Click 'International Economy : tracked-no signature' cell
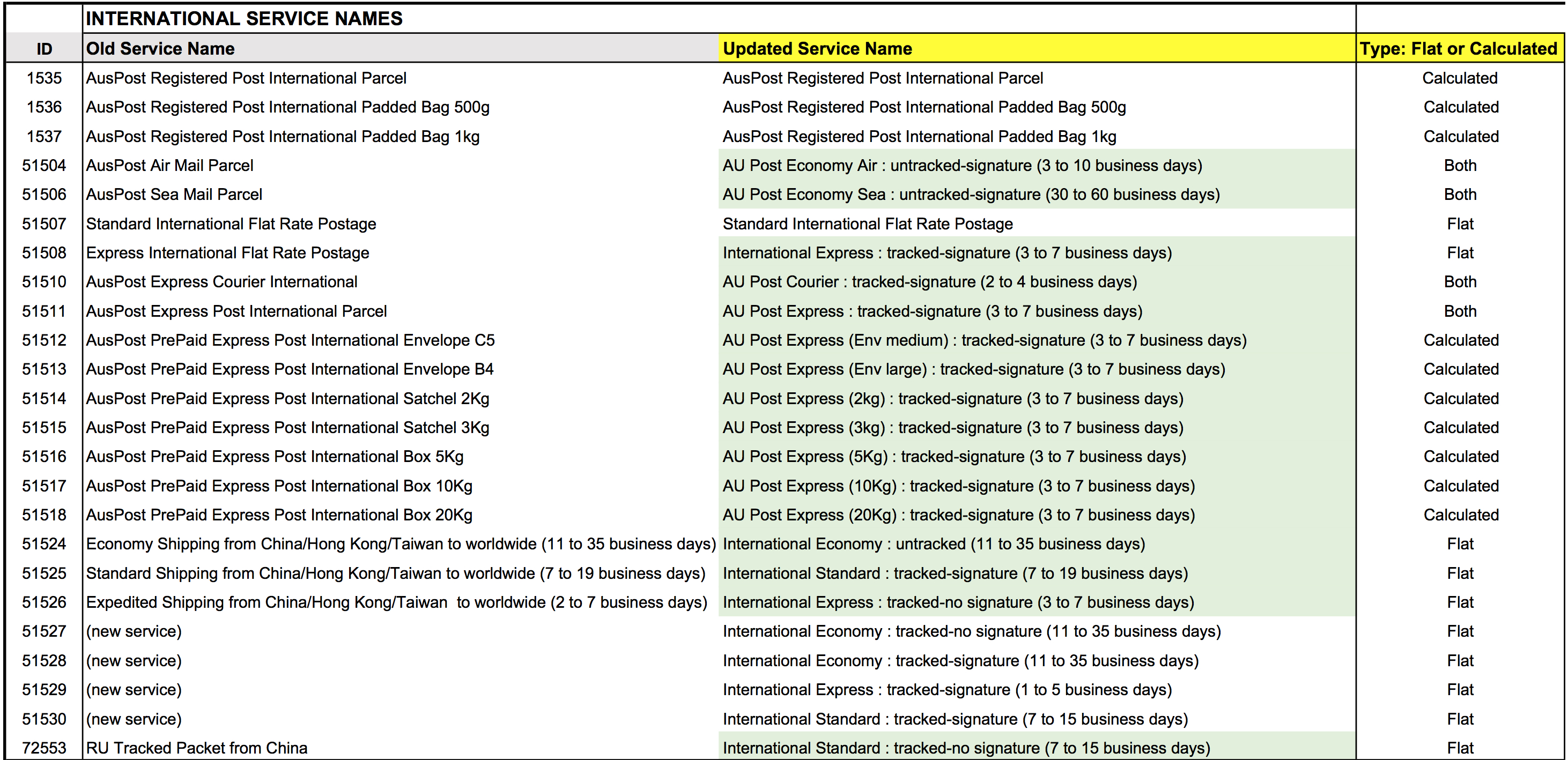 [972, 631]
